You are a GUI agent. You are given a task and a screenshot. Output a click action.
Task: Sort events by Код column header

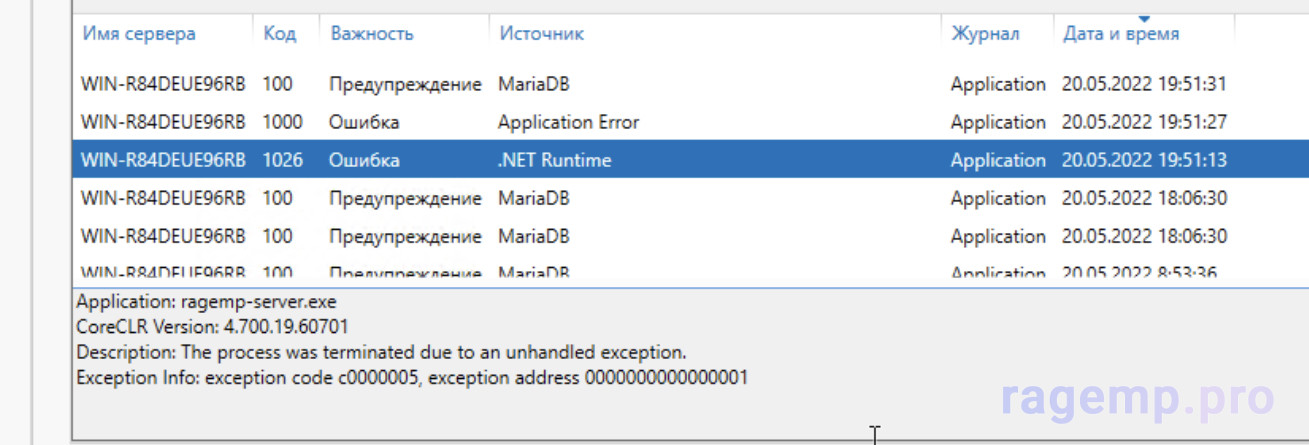tap(280, 34)
